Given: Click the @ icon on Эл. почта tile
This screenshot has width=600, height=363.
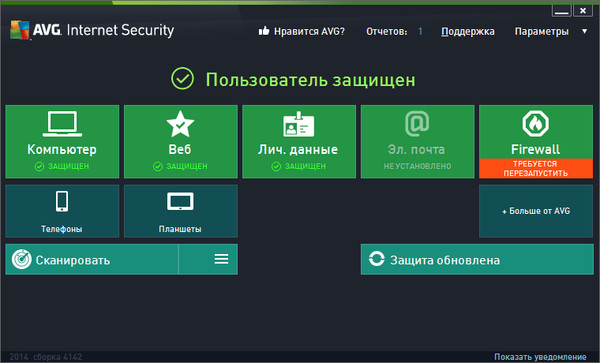Looking at the screenshot, I should coord(417,124).
